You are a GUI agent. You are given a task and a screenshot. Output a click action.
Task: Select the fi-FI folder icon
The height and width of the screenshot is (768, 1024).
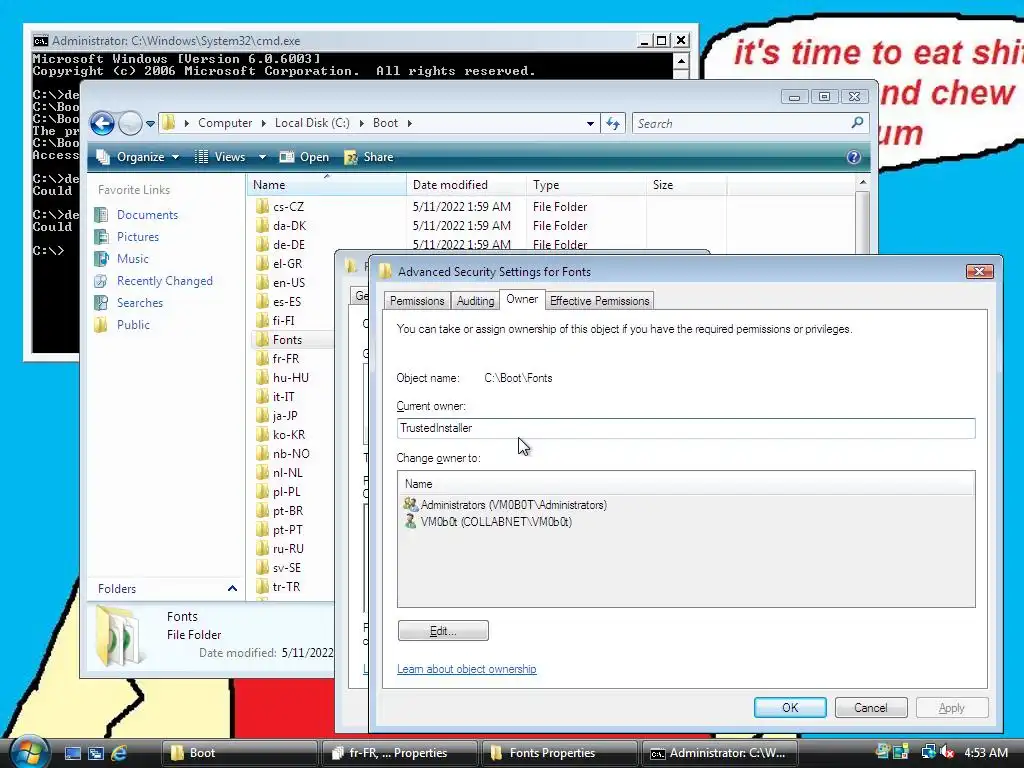point(262,320)
